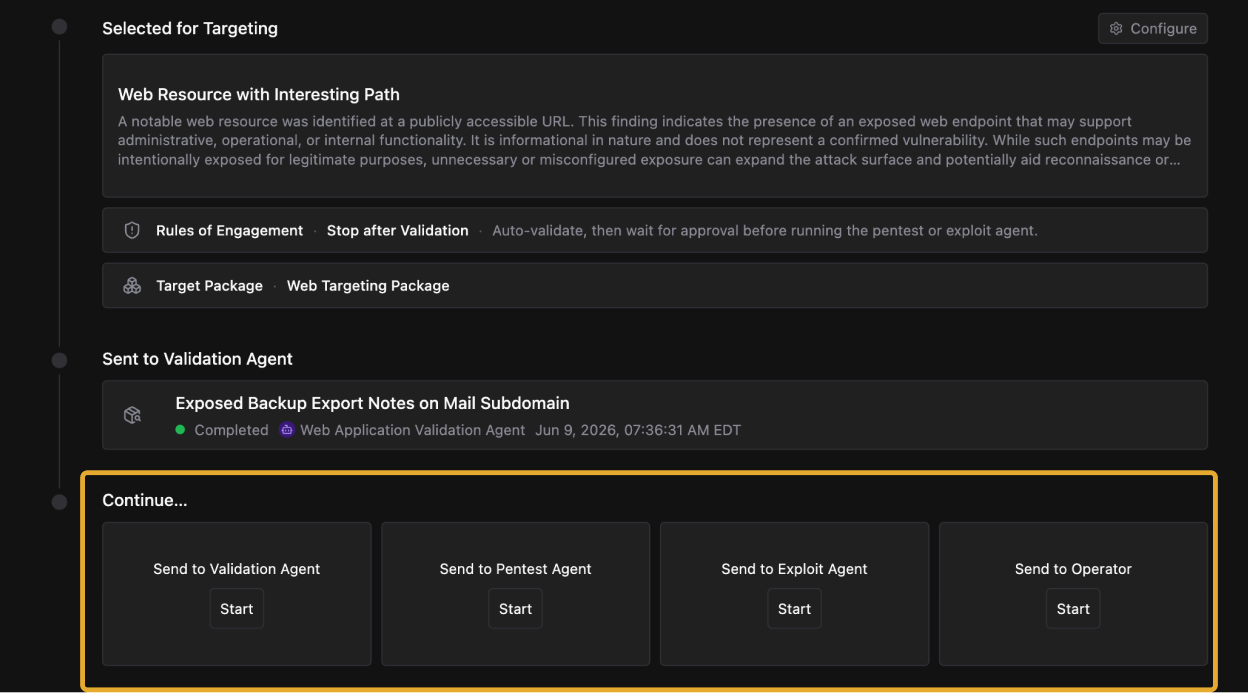Click the Target Package label
The height and width of the screenshot is (694, 1248).
coord(209,286)
